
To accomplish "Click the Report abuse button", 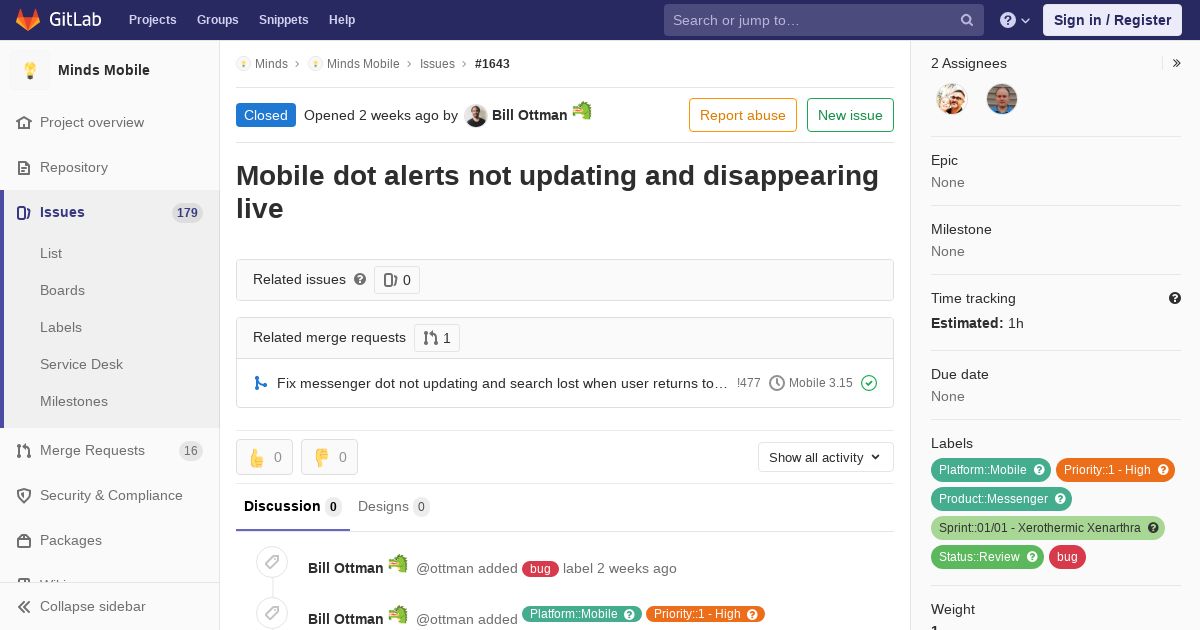I will 743,115.
